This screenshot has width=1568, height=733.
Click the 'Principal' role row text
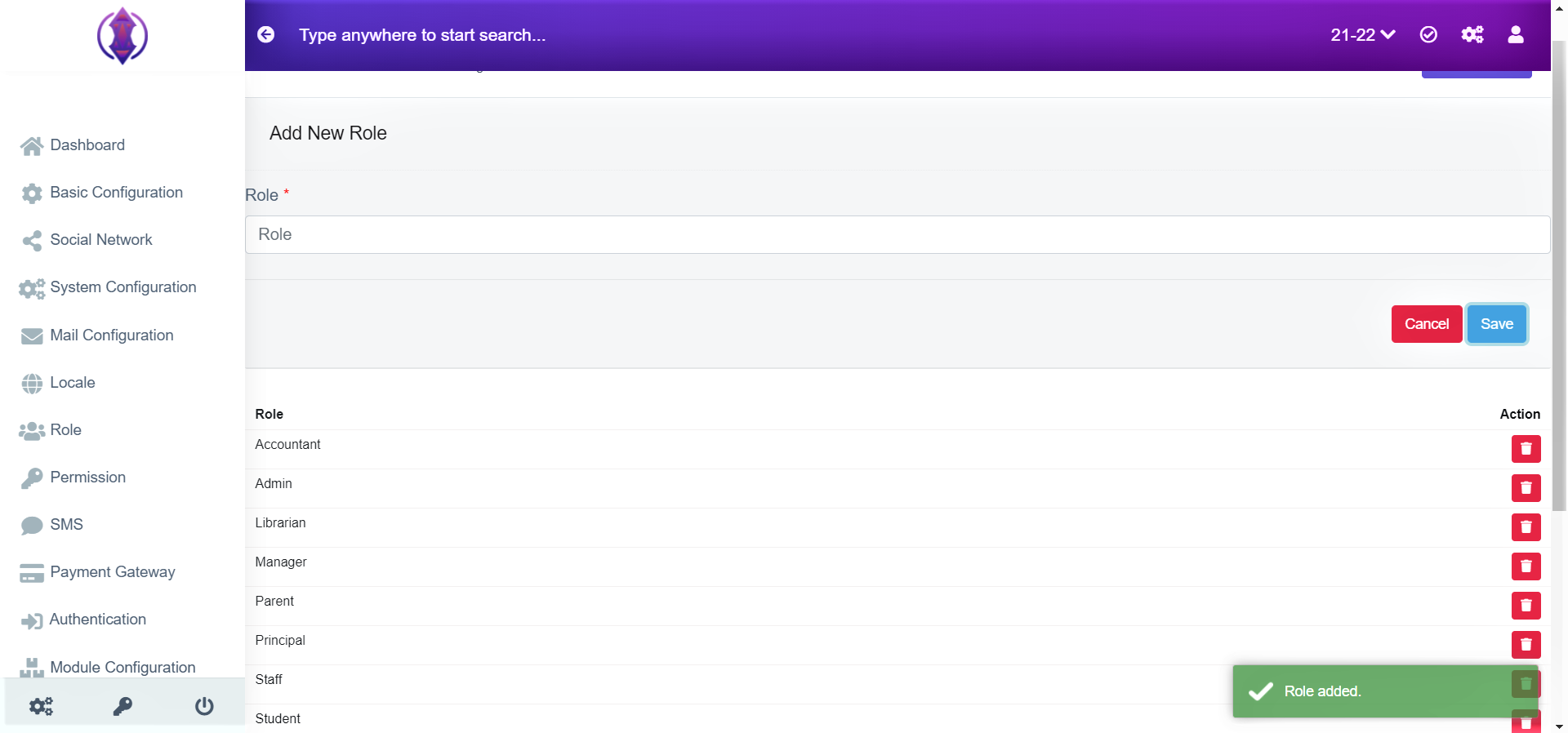tap(280, 640)
